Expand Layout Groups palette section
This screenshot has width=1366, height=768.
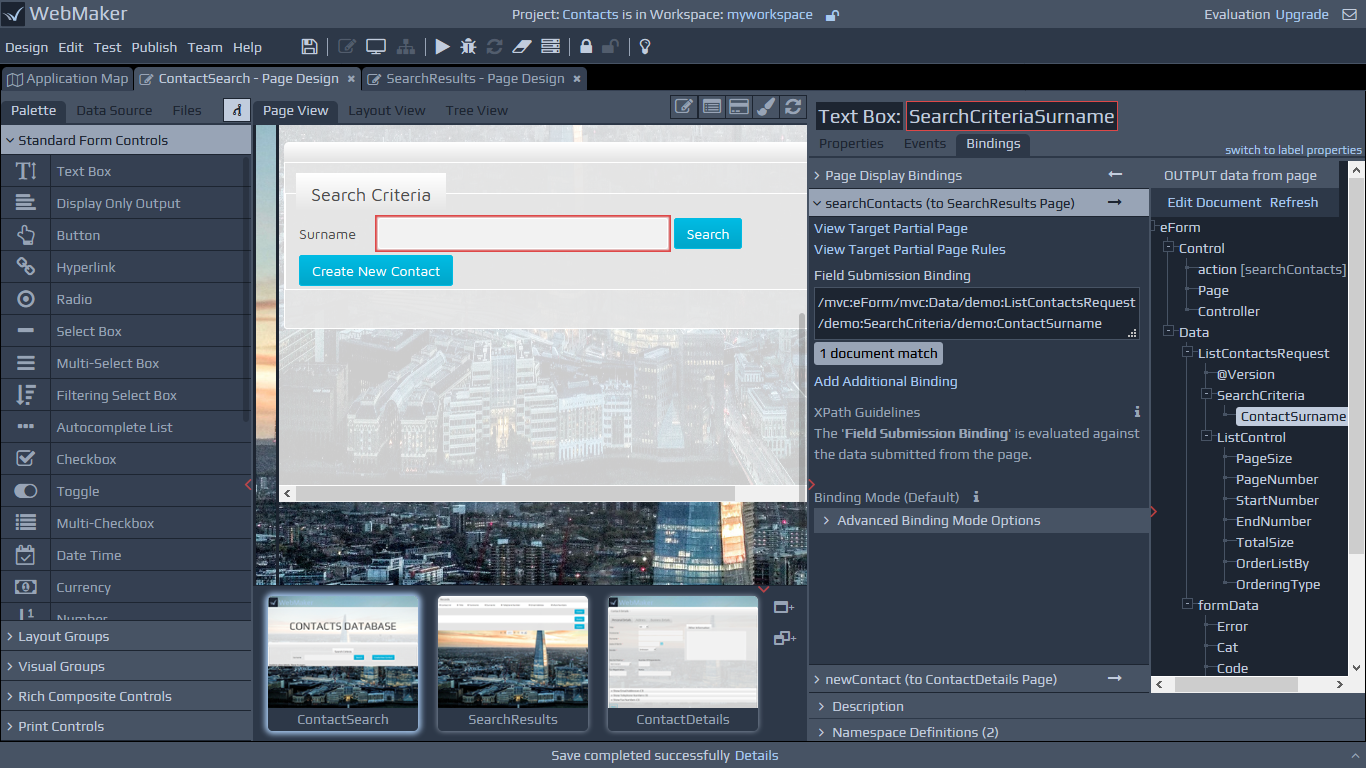[125, 636]
